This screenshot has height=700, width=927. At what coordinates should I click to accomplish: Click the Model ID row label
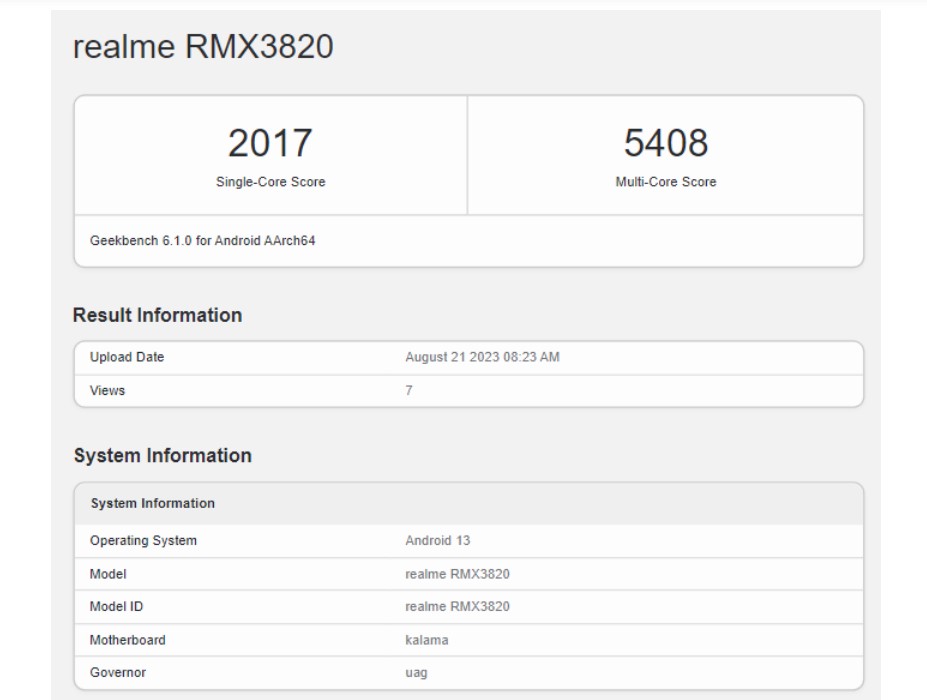(x=116, y=607)
